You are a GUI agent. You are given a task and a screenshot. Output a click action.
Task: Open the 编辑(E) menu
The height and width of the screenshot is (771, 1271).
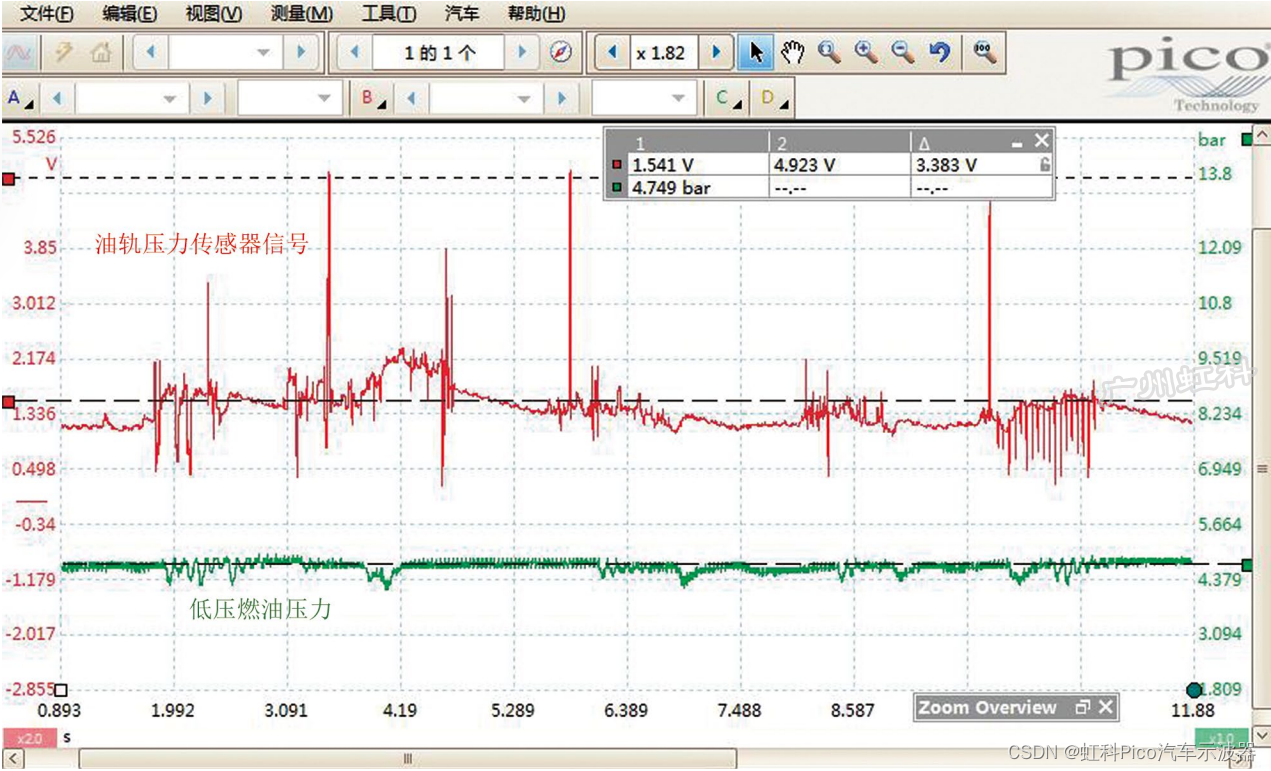pos(130,14)
